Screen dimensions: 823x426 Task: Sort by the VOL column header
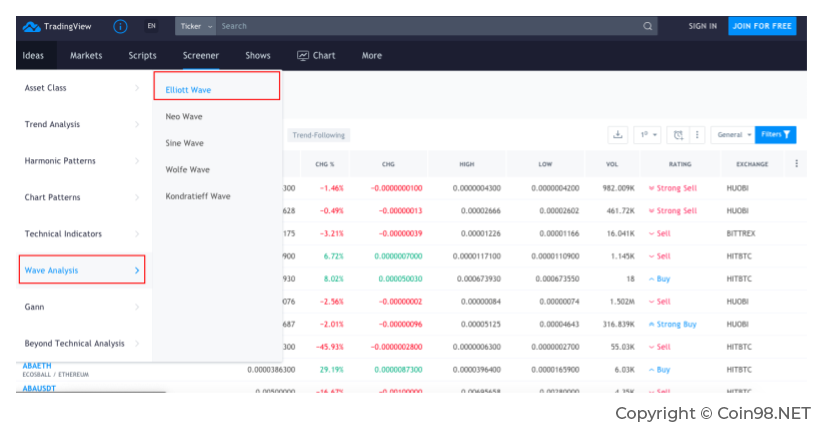pyautogui.click(x=611, y=164)
